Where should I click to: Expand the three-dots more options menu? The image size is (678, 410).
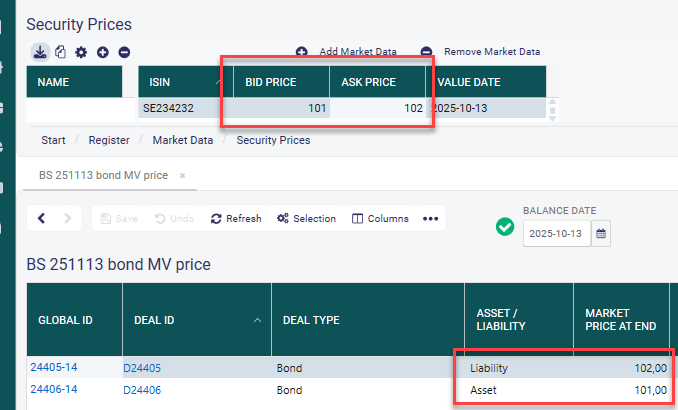click(431, 218)
